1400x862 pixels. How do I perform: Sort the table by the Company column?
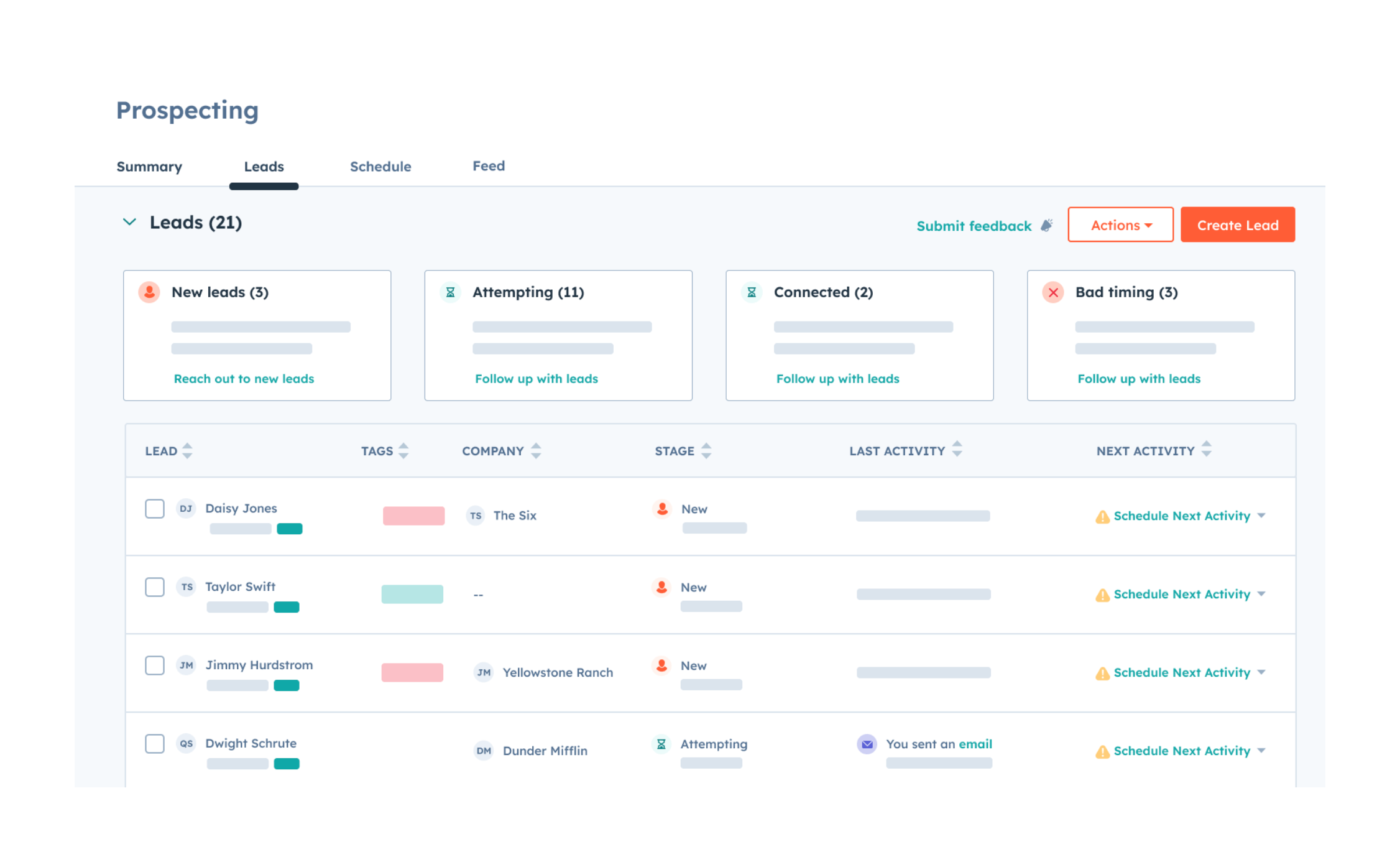click(x=535, y=450)
